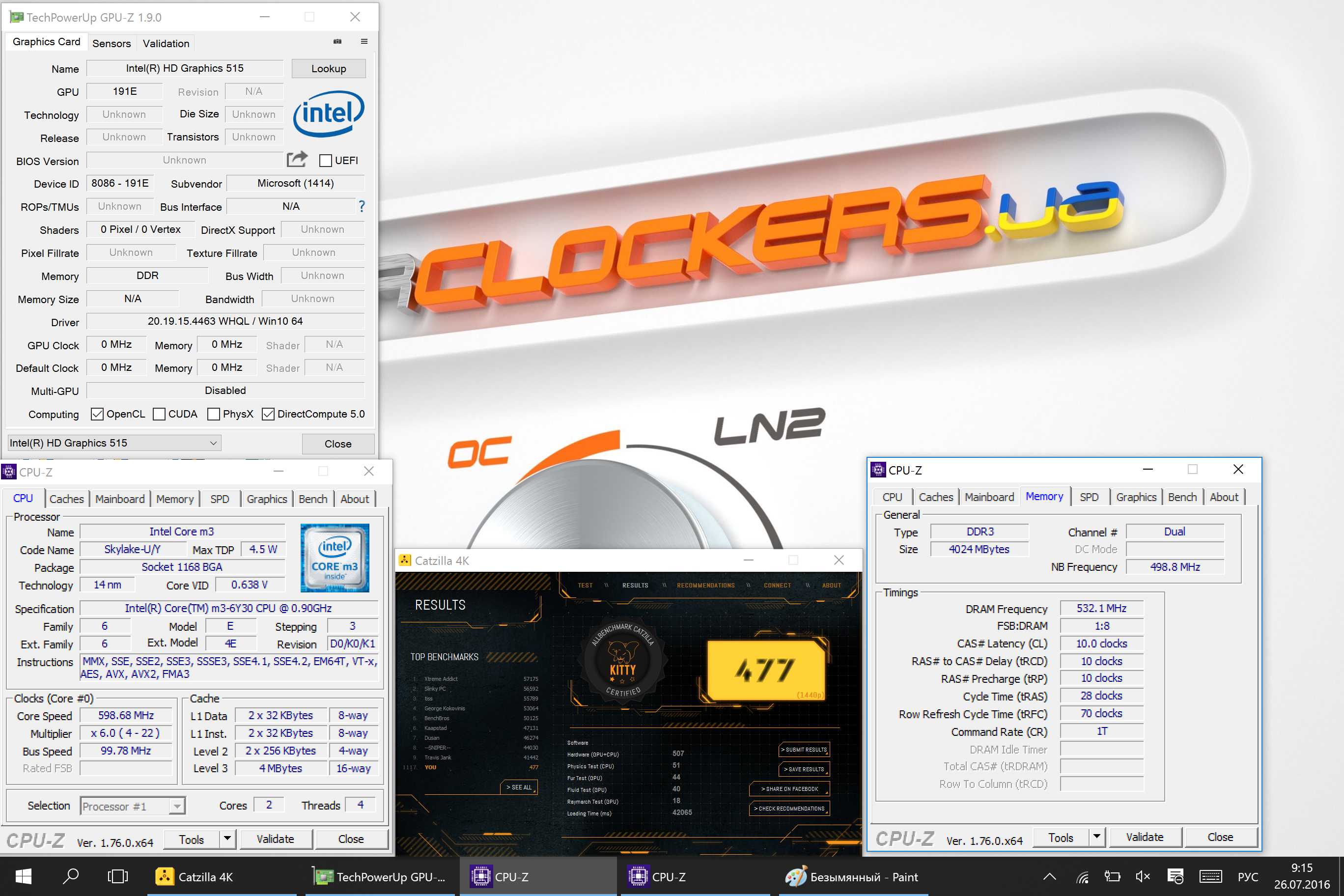The width and height of the screenshot is (1344, 896).
Task: Click Close button in GPU-Z
Action: (337, 444)
